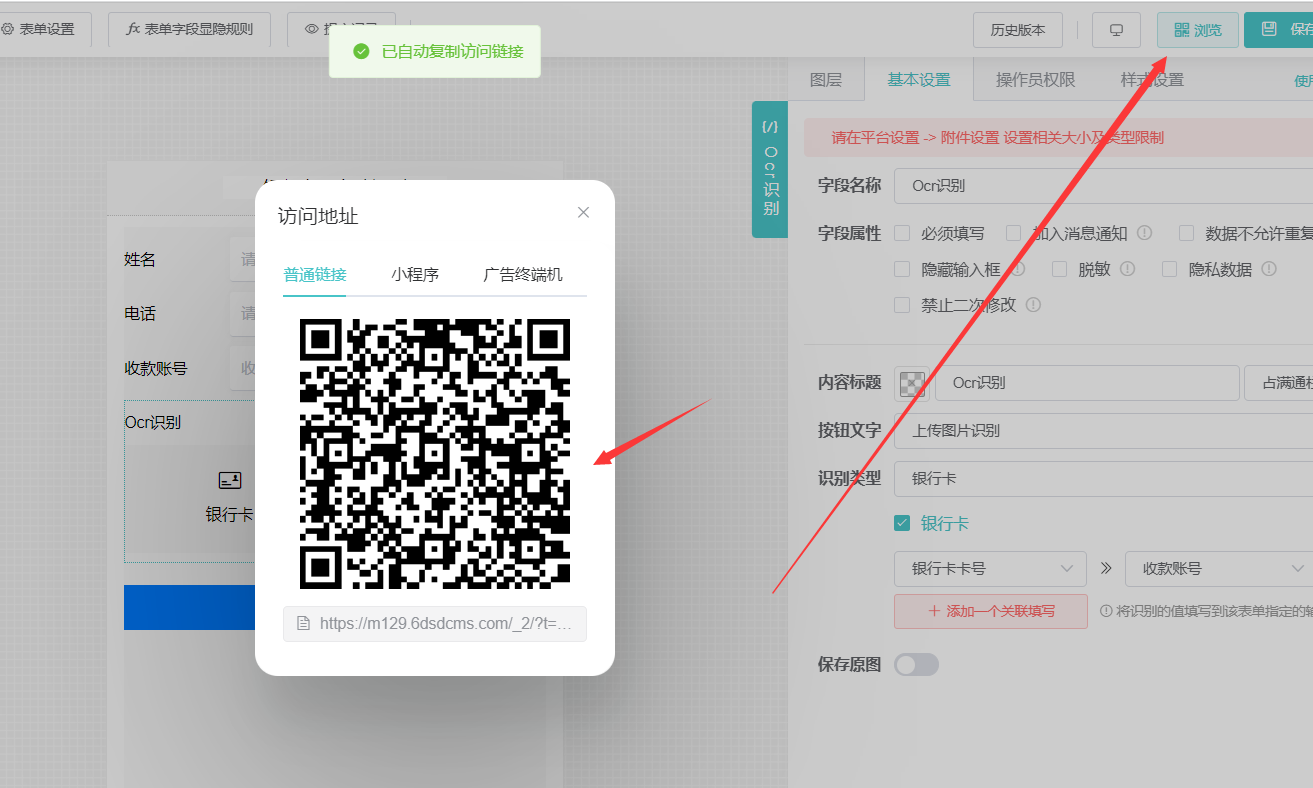Viewport: 1313px width, 788px height.
Task: Open the 操作员权限 tab
Action: (1036, 80)
